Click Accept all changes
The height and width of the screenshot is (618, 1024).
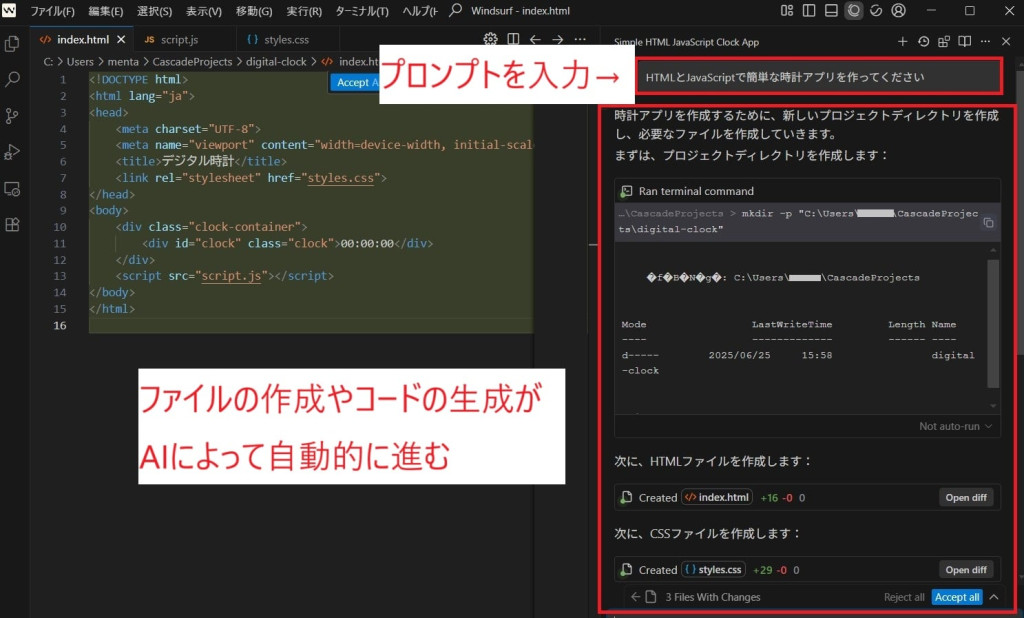pyautogui.click(x=957, y=597)
